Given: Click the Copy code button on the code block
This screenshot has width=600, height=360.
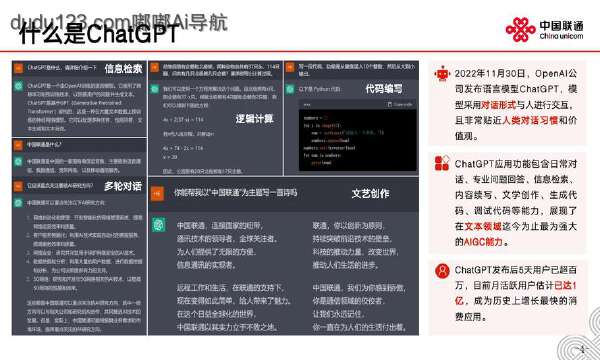Looking at the screenshot, I should tap(400, 104).
